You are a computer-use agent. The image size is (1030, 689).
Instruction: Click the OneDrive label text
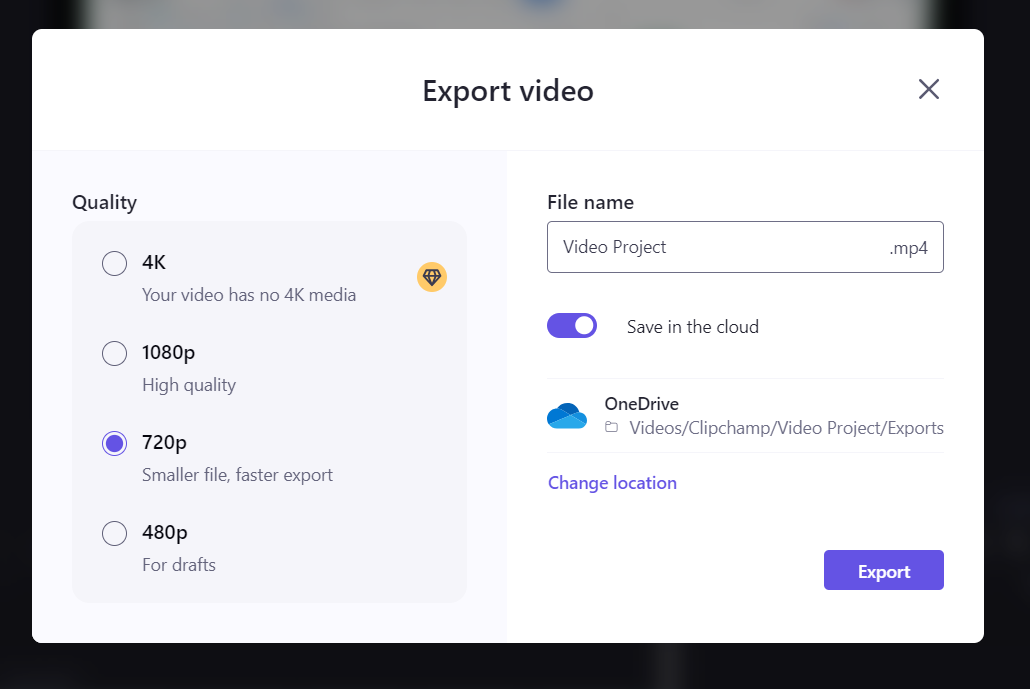coord(642,404)
